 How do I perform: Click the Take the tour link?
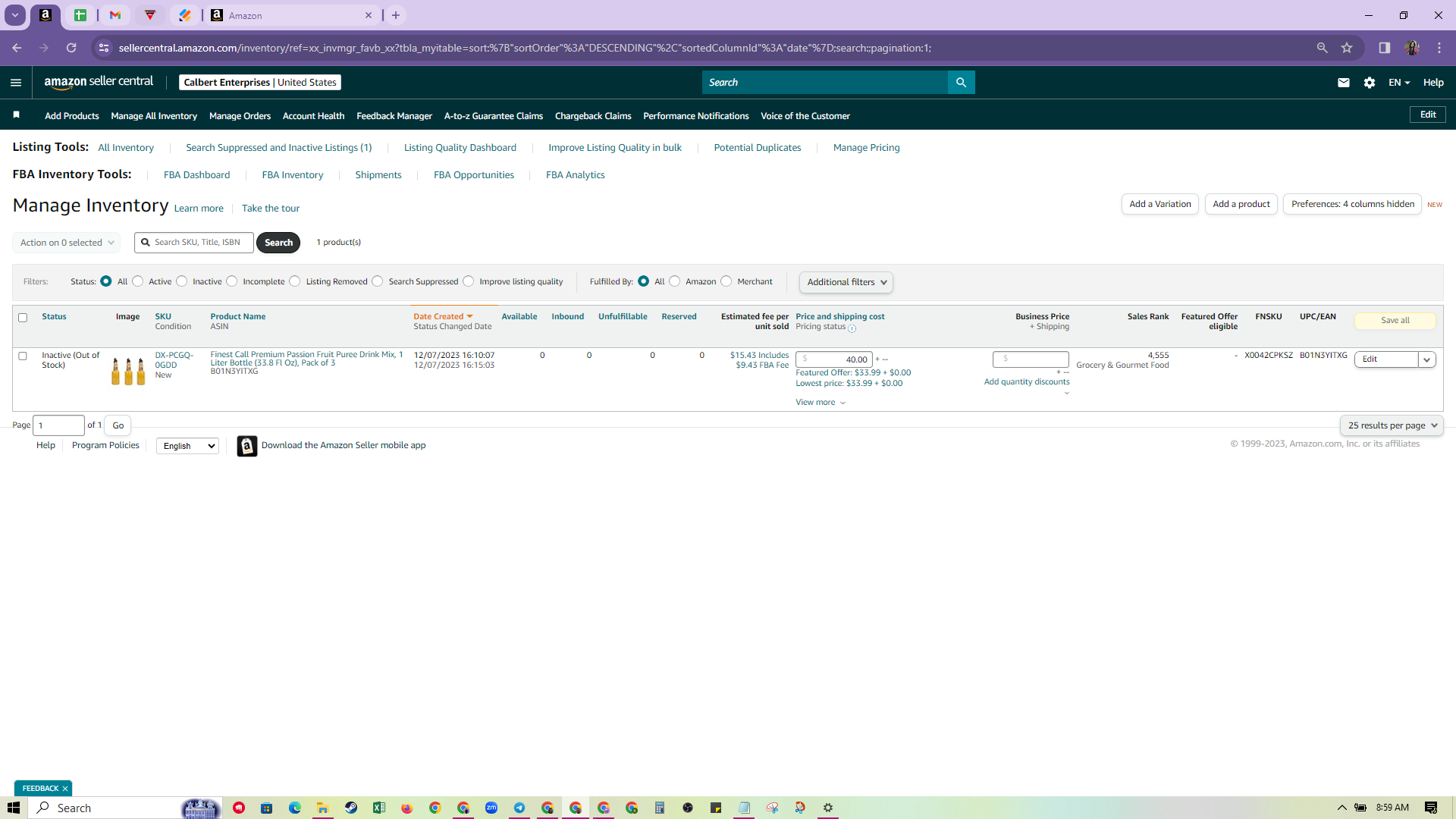coord(271,209)
